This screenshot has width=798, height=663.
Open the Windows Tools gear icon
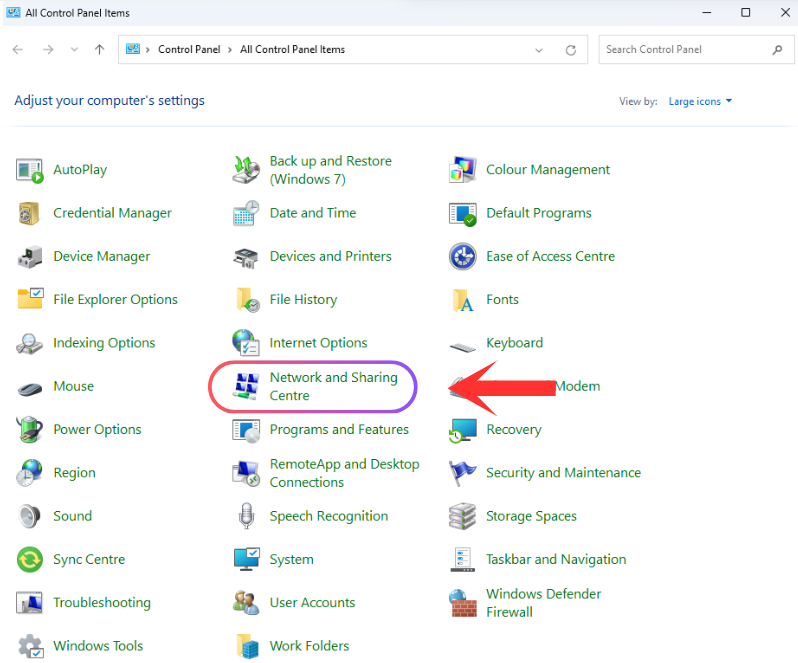click(31, 646)
